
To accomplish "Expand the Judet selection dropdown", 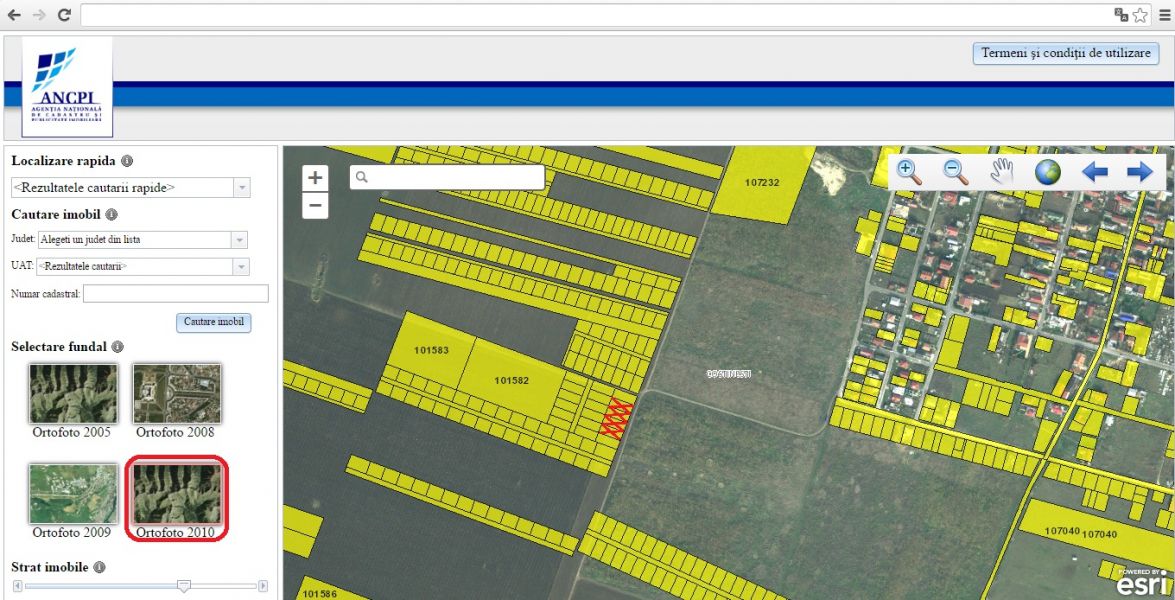I will point(238,240).
